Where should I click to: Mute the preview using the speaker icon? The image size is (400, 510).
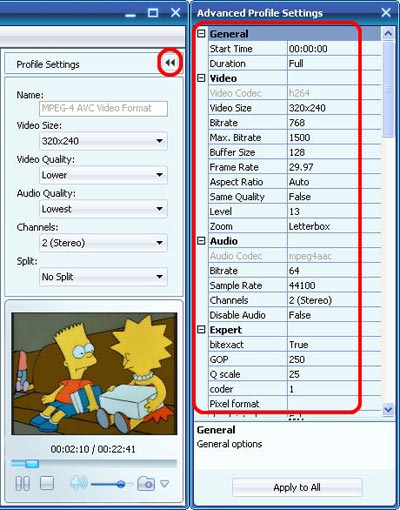click(79, 483)
